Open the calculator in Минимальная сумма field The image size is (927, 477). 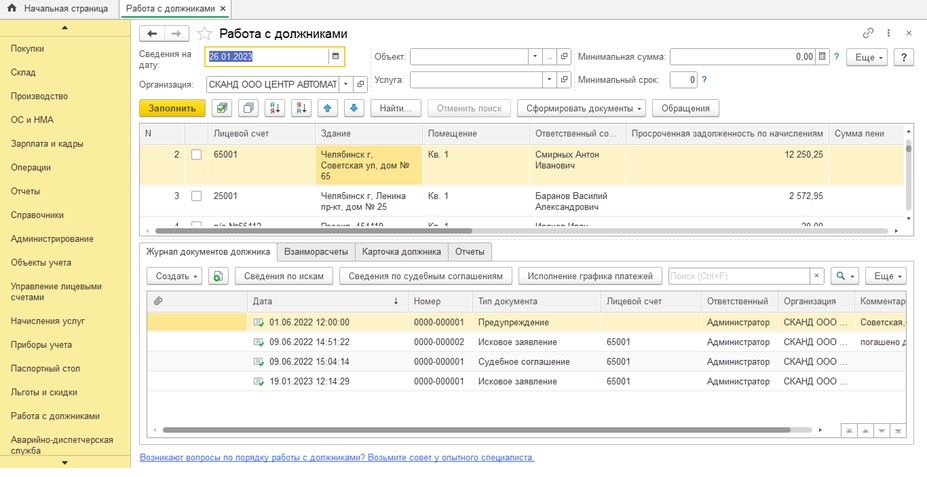tap(823, 57)
